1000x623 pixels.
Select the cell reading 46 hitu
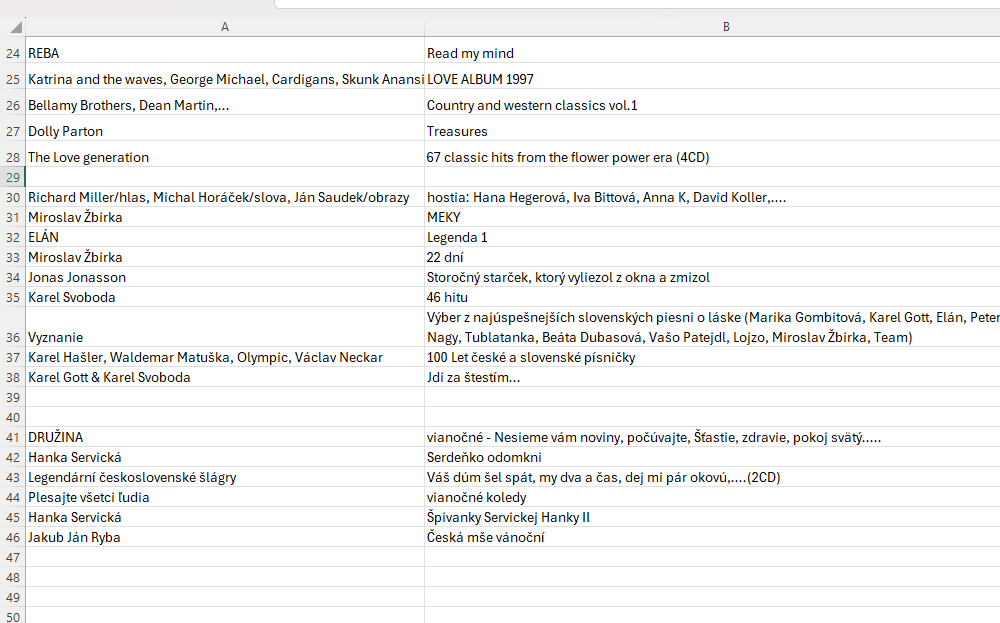[x=712, y=297]
